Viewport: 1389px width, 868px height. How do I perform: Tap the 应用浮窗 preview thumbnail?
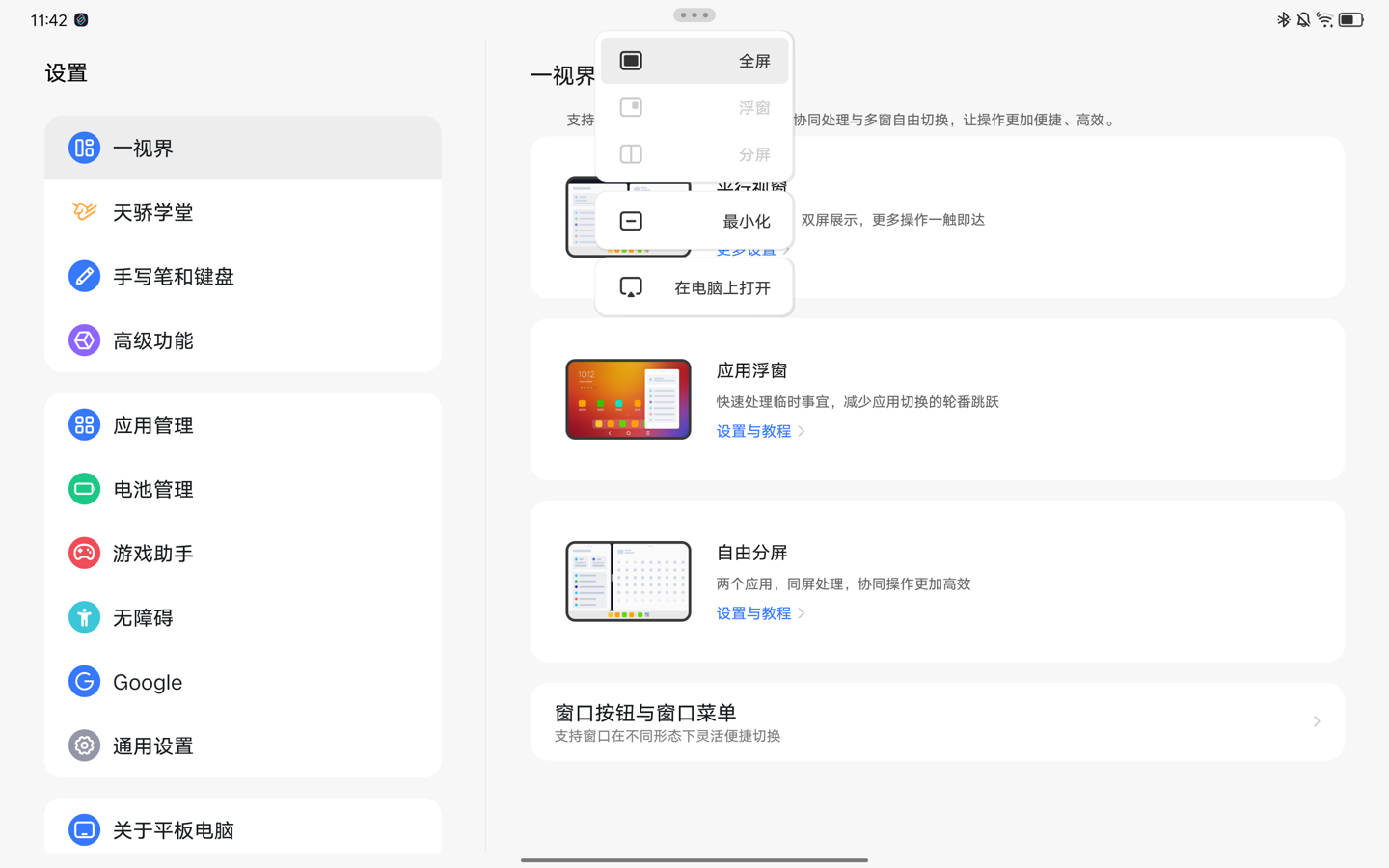tap(628, 399)
